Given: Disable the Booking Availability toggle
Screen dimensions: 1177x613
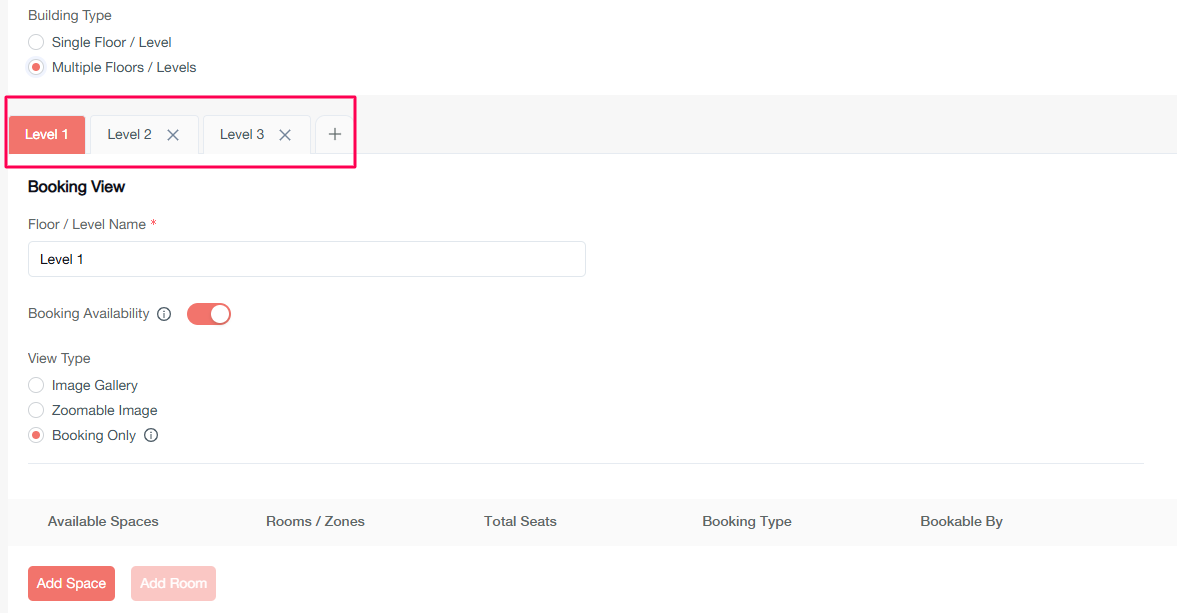Looking at the screenshot, I should click(x=209, y=314).
